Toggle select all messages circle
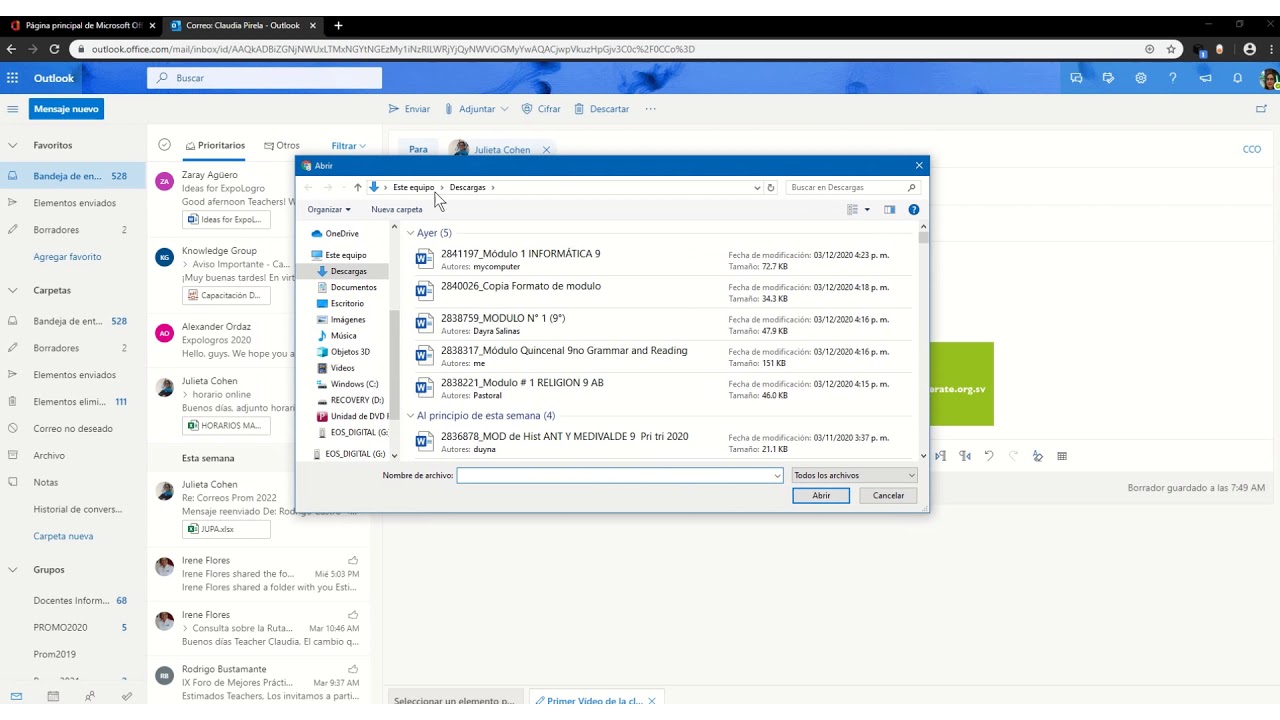The height and width of the screenshot is (720, 1280). click(165, 145)
